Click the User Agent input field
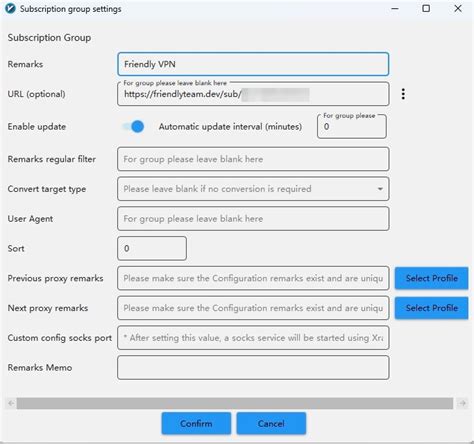Image resolution: width=474 pixels, height=444 pixels. point(253,219)
